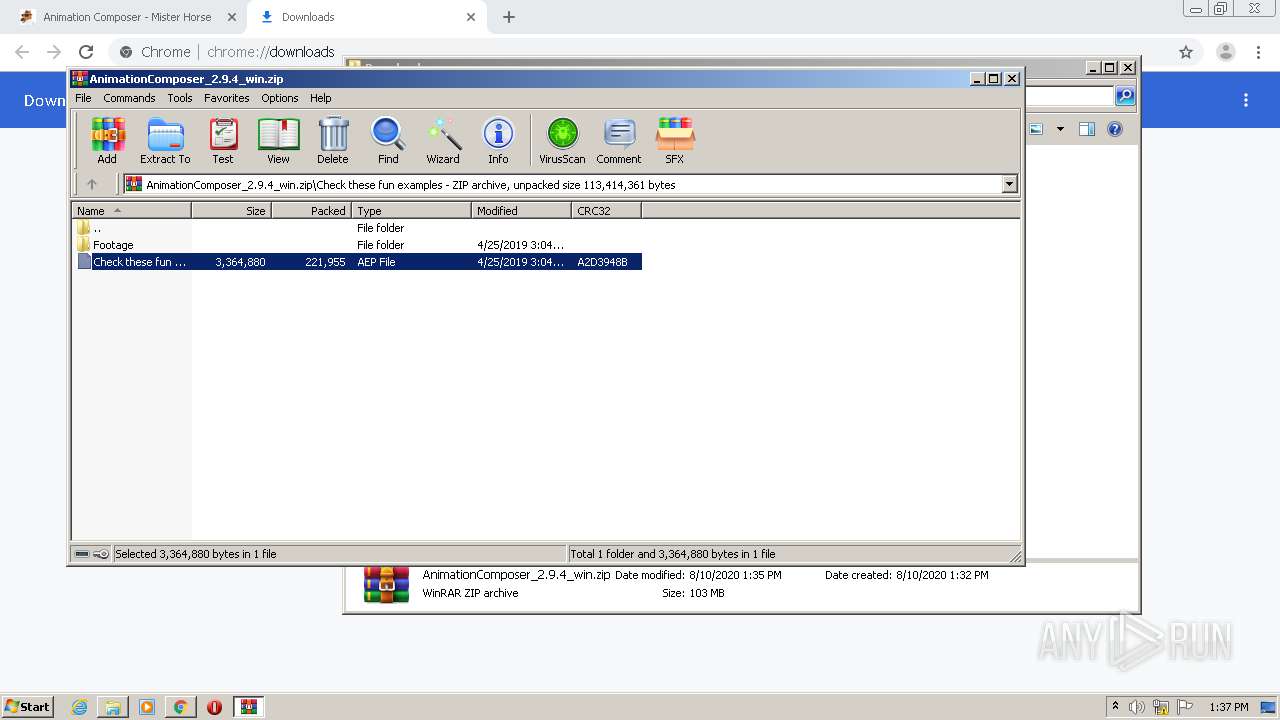Sort by the Packed column header
Viewport: 1280px width, 720px height.
point(311,210)
